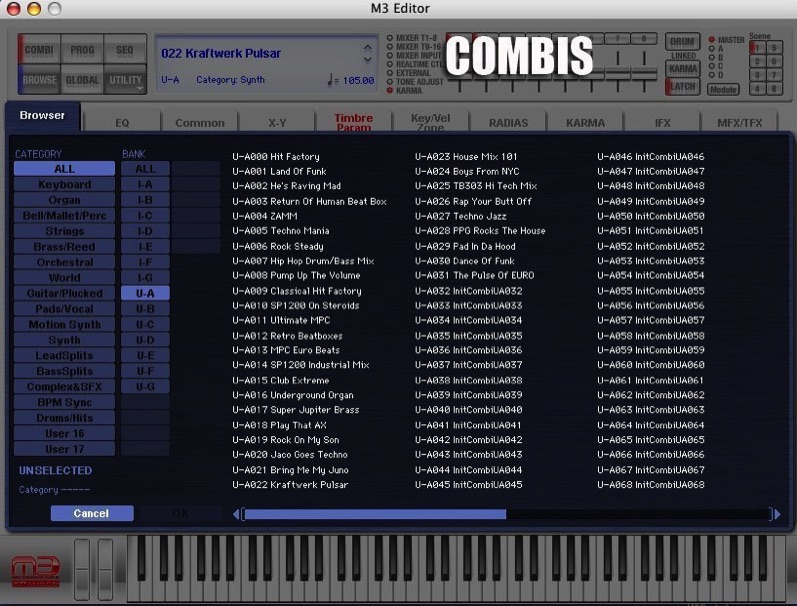Open the EQ tab
The height and width of the screenshot is (606, 797).
pos(122,123)
